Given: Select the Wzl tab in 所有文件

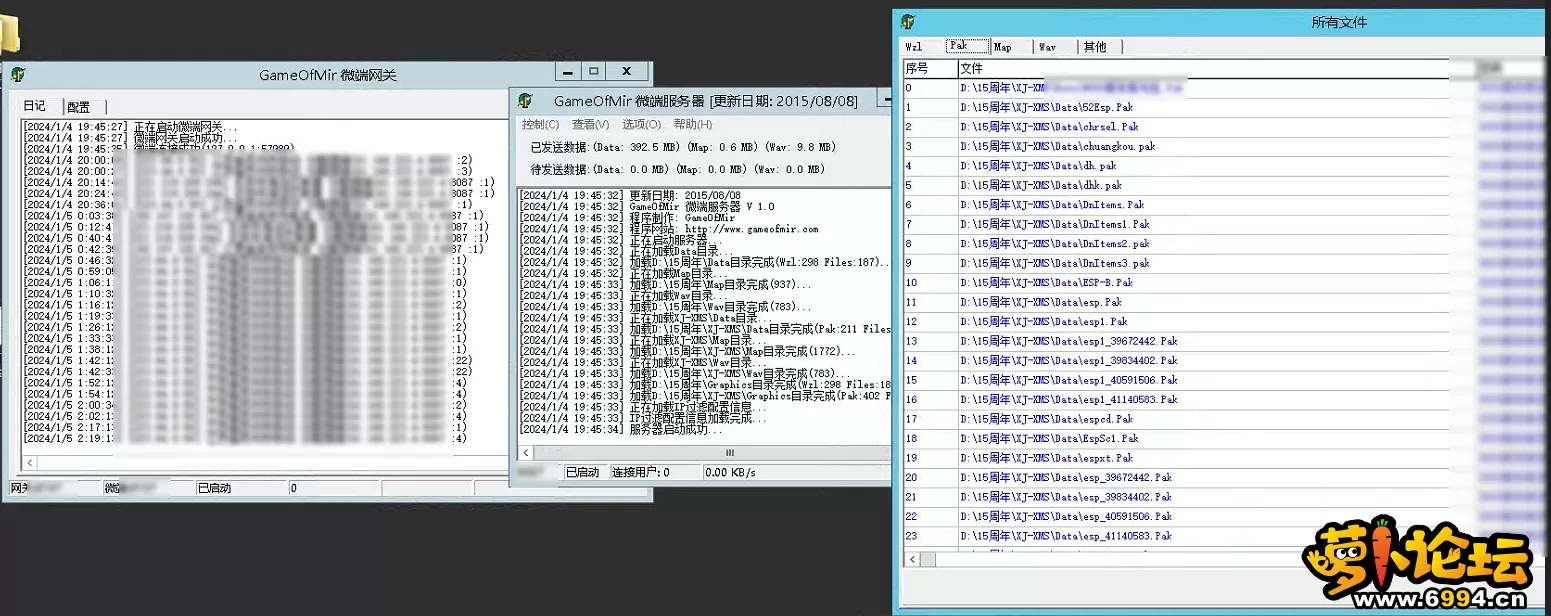Looking at the screenshot, I should pos(914,47).
